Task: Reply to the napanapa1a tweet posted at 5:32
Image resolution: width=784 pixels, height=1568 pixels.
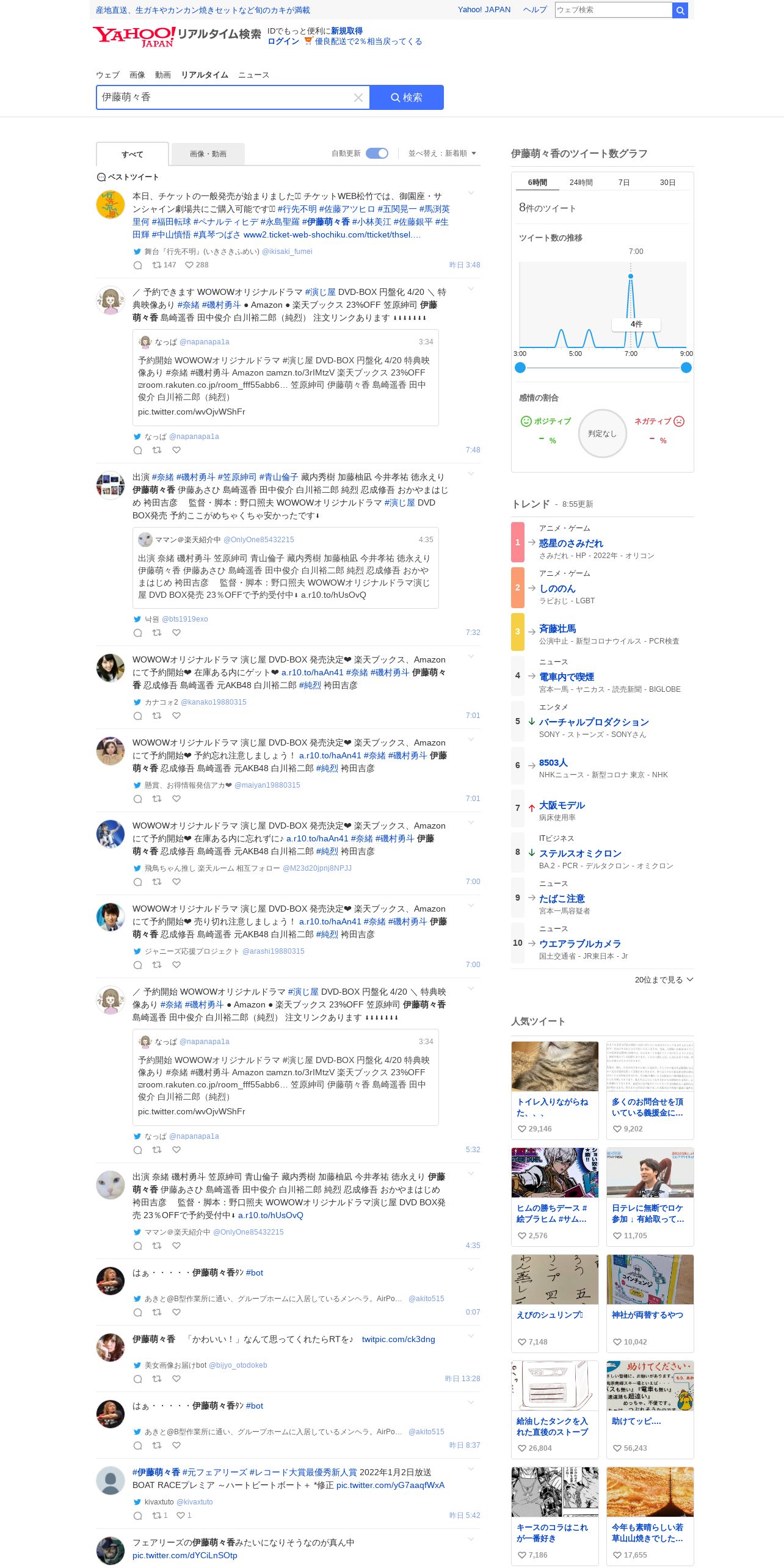Action: pyautogui.click(x=138, y=1150)
